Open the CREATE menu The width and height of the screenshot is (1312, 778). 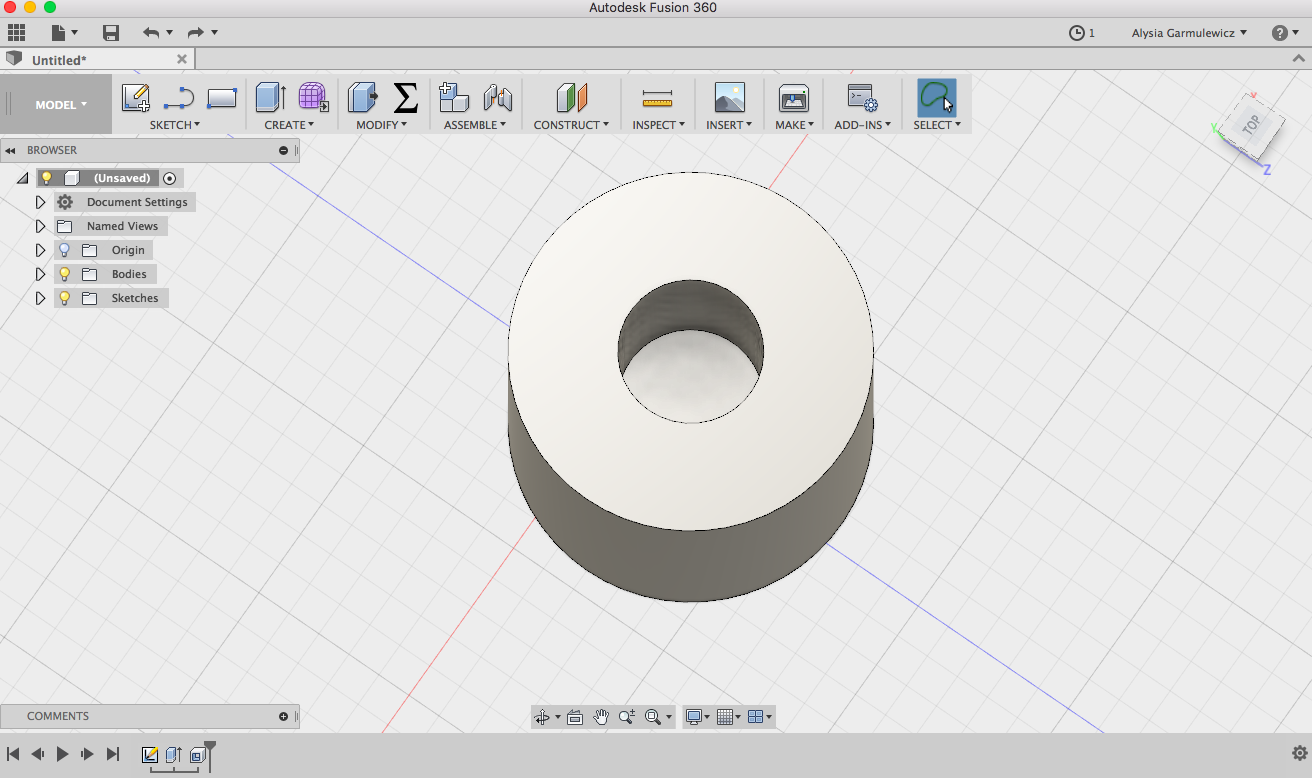click(289, 125)
